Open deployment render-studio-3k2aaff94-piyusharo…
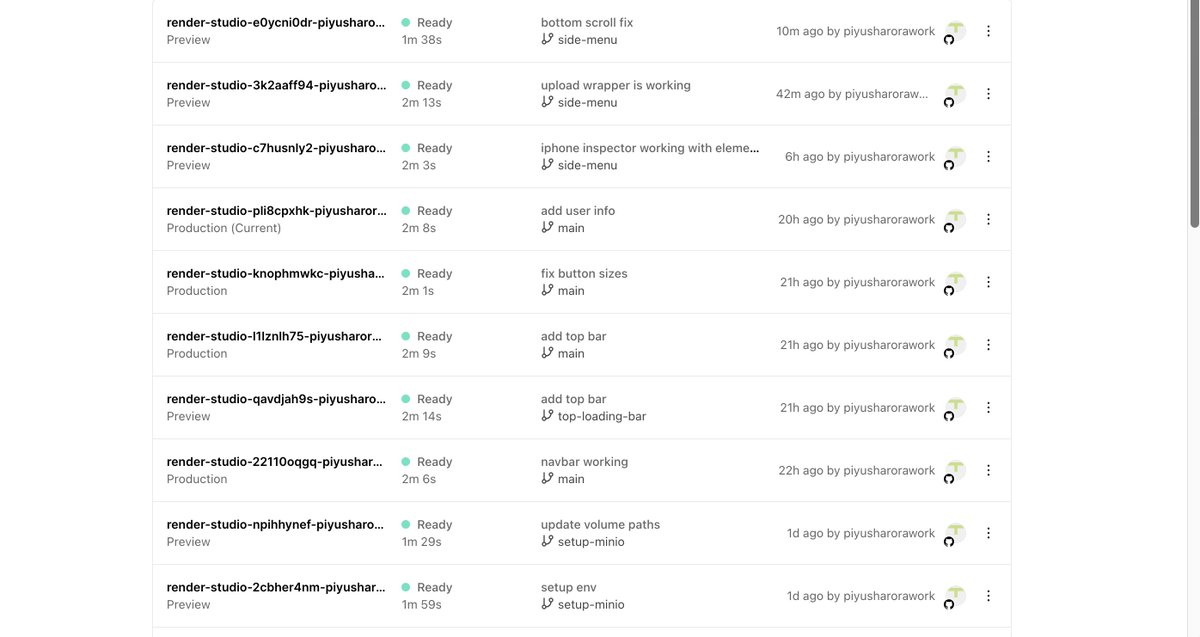Viewport: 1200px width, 637px height. coord(276,85)
